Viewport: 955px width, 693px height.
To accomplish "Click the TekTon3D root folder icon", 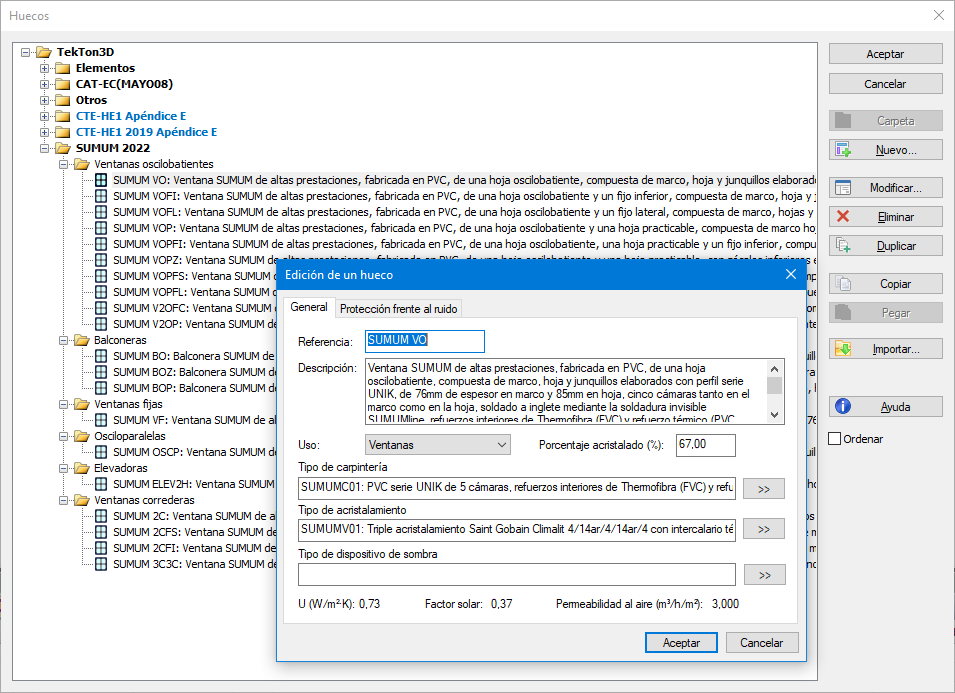I will (x=44, y=52).
